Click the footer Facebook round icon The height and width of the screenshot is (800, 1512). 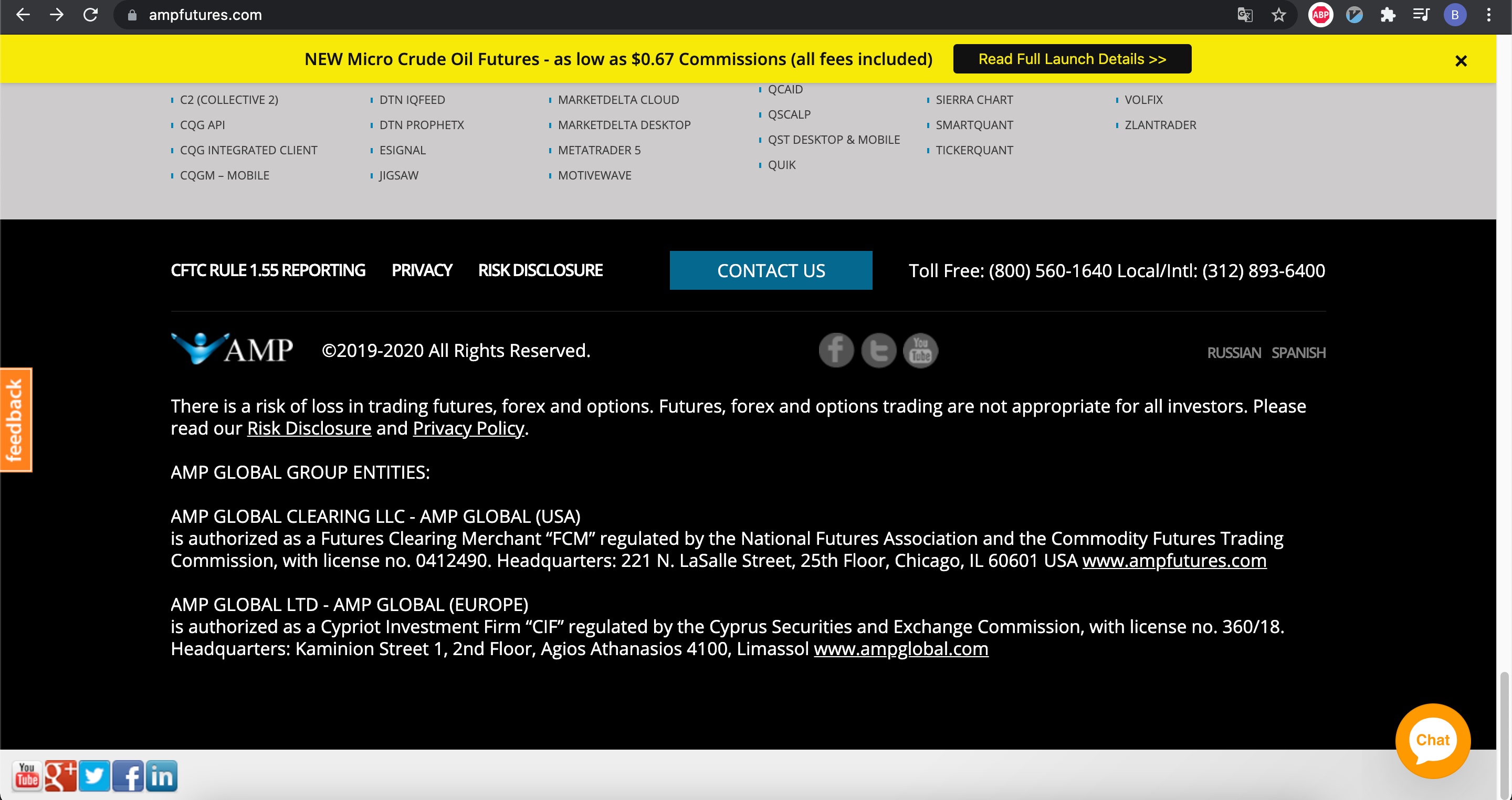(x=836, y=351)
